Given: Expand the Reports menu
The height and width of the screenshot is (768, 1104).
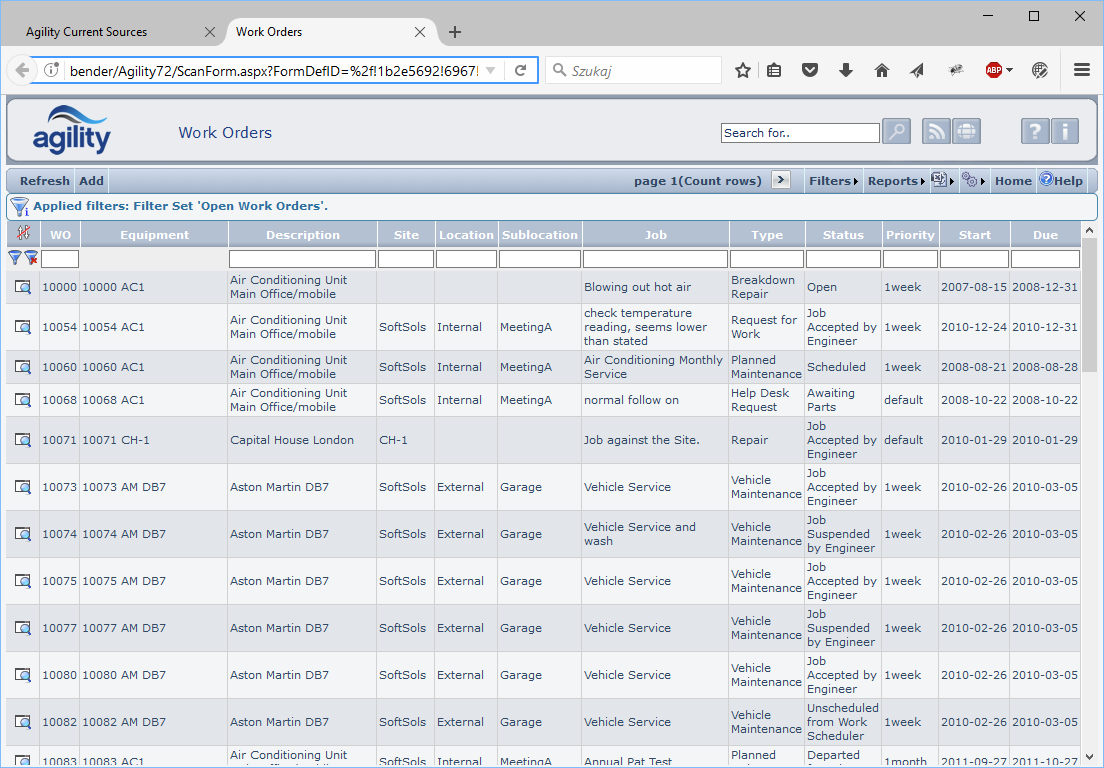Looking at the screenshot, I should [895, 181].
